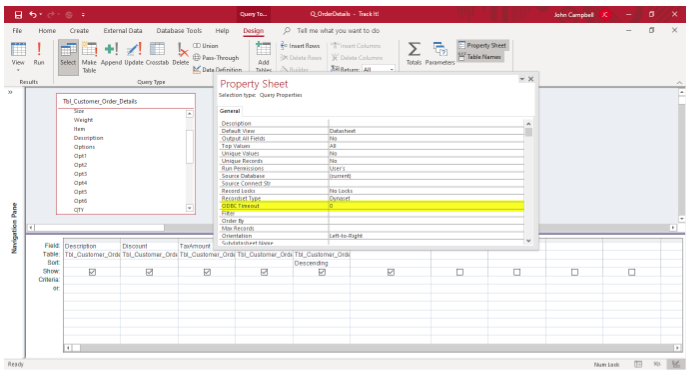Run the query
Screen dimensions: 694x376
coord(39,54)
